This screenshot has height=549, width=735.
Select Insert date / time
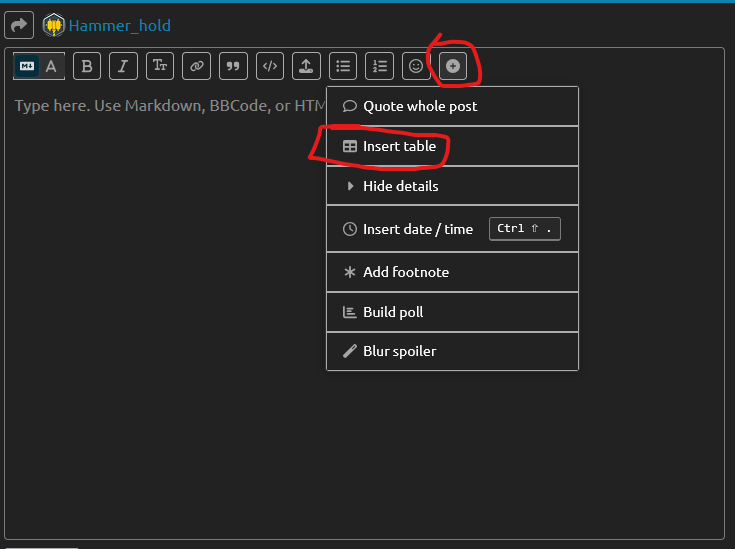coord(452,229)
